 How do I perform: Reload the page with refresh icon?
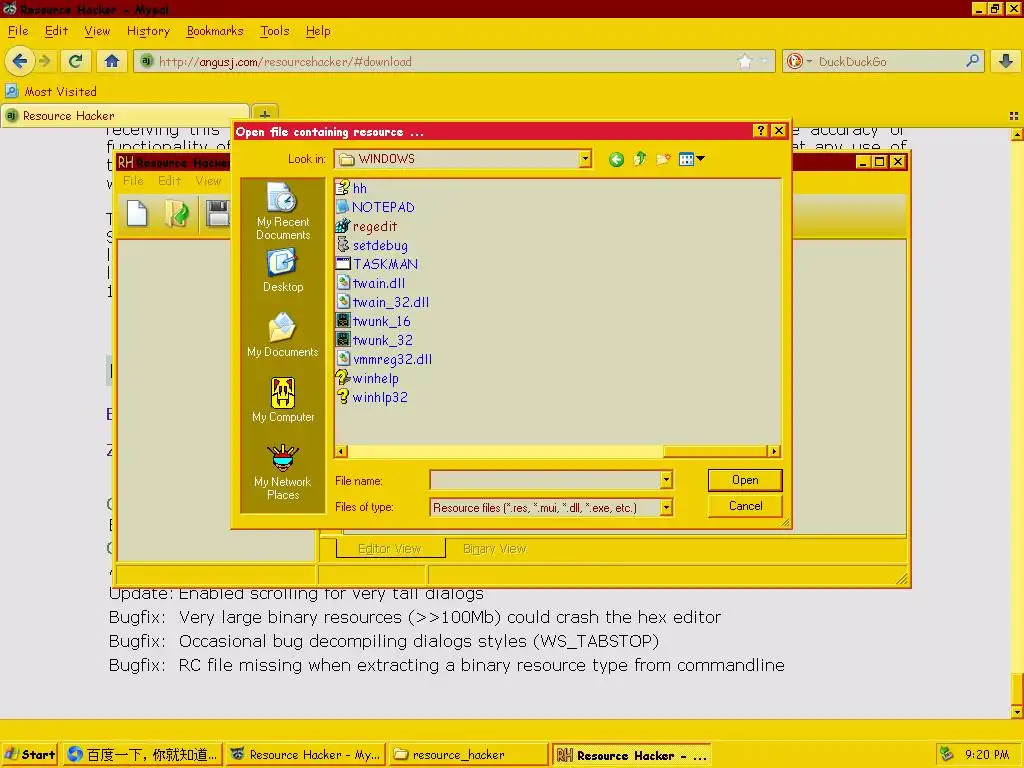click(75, 61)
